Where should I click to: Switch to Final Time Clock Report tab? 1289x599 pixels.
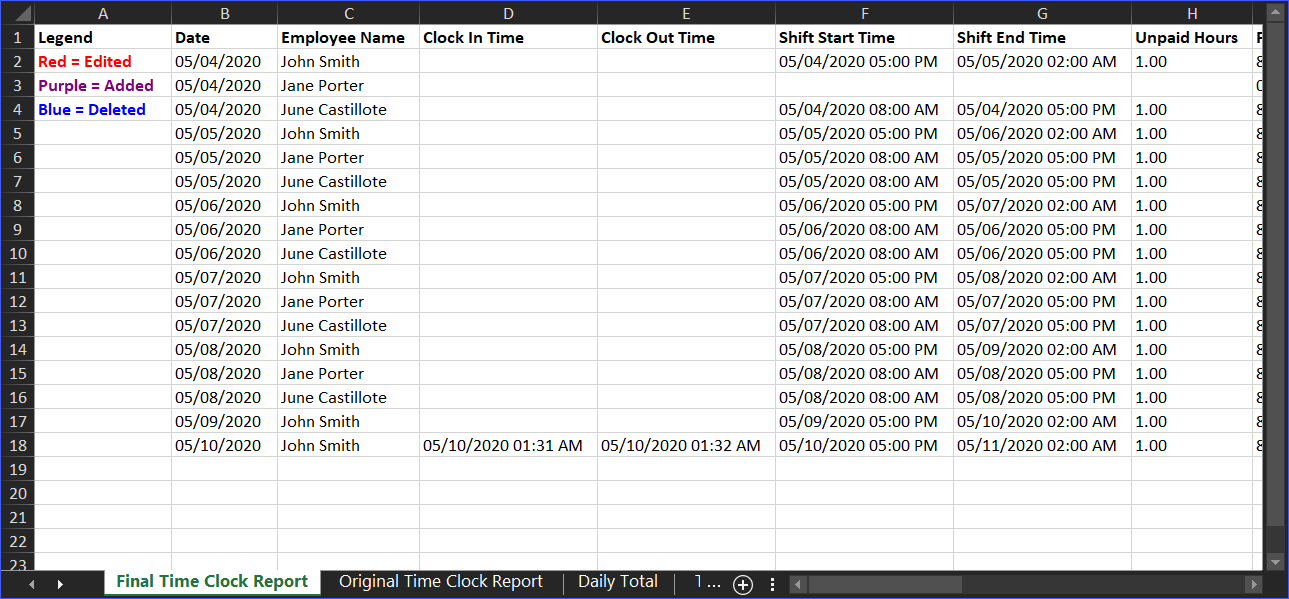click(x=212, y=582)
